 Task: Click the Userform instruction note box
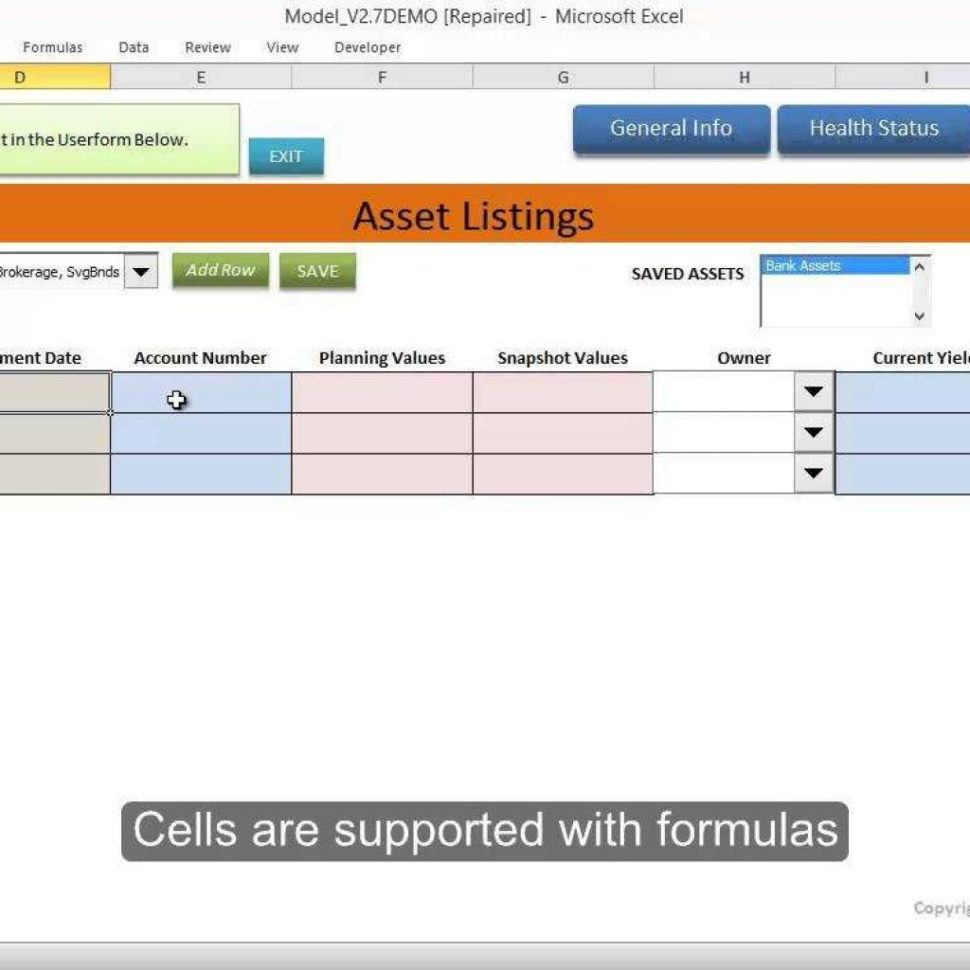(x=119, y=139)
